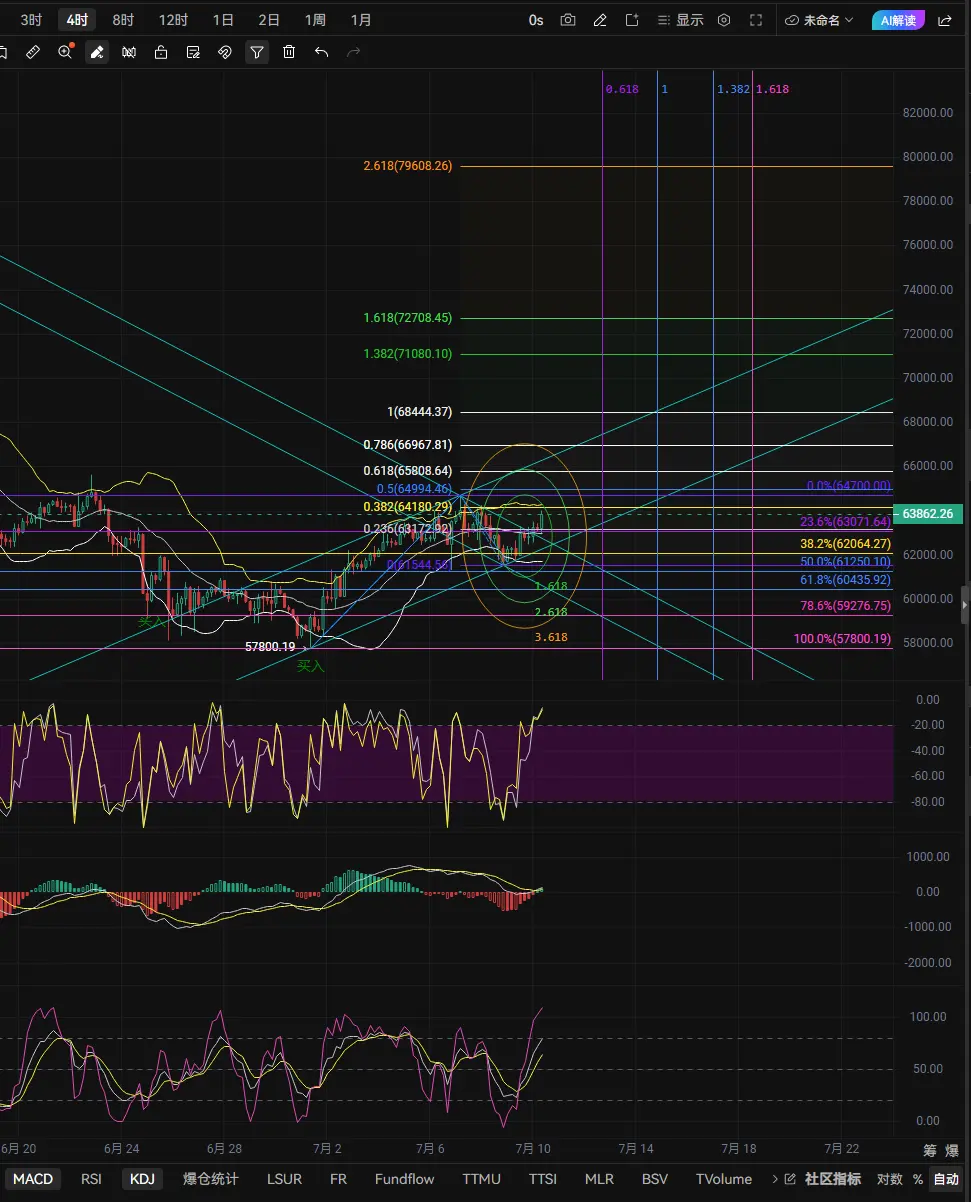Viewport: 971px width, 1202px height.
Task: Open the 未命名 layout dropdown
Action: pos(820,20)
